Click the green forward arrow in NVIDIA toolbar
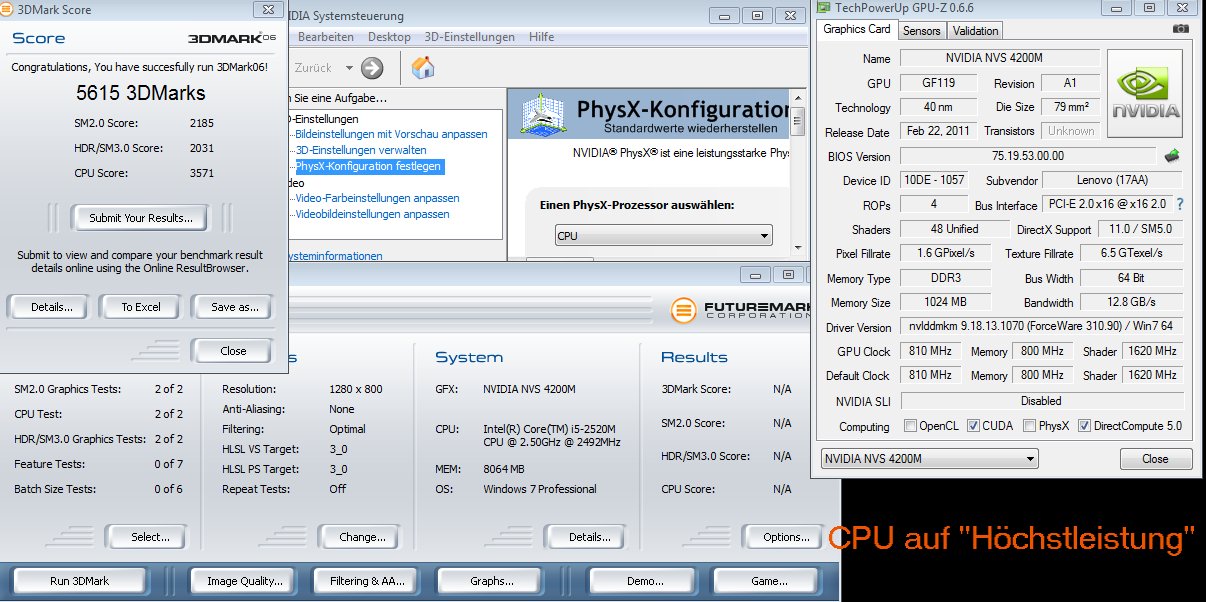The image size is (1206, 602). [372, 68]
